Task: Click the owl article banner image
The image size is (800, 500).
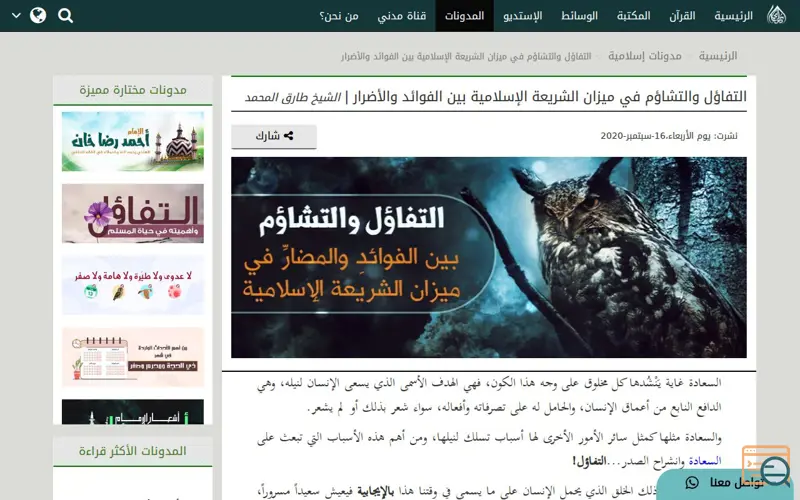Action: coord(489,257)
